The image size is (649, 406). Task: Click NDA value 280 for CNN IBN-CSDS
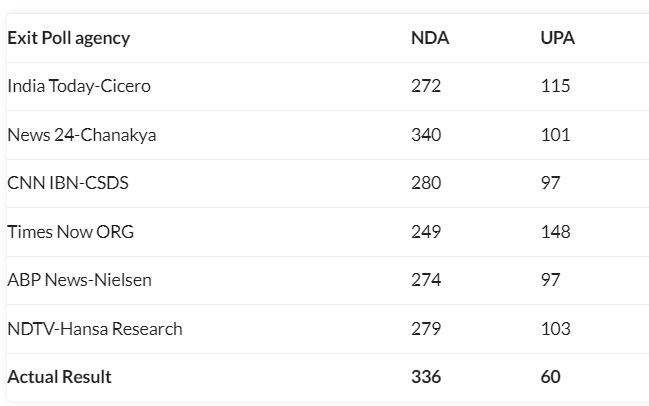(426, 183)
